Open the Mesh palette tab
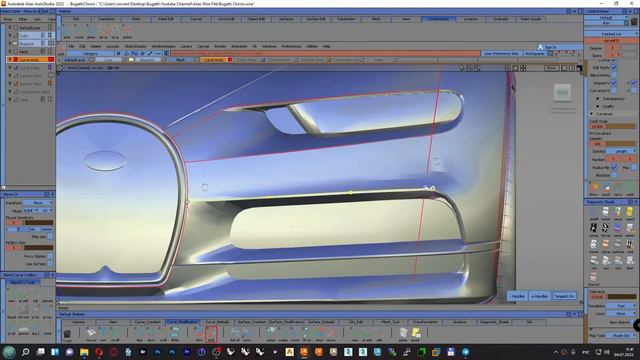 [x=376, y=19]
